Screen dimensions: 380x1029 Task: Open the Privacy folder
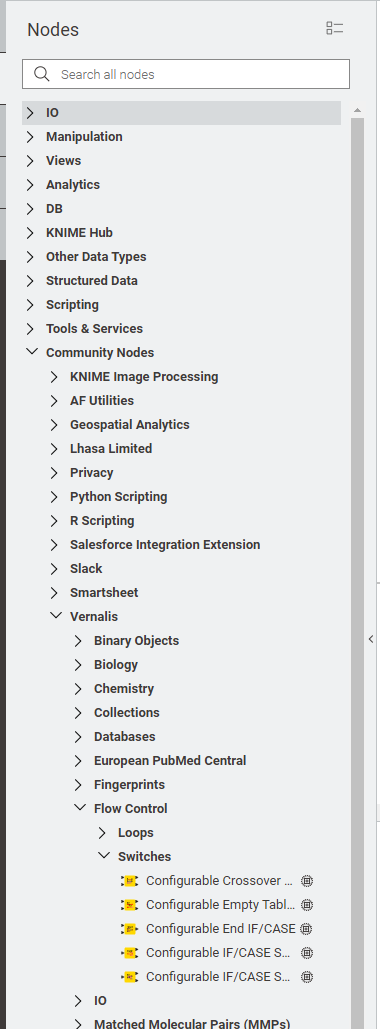pos(92,472)
